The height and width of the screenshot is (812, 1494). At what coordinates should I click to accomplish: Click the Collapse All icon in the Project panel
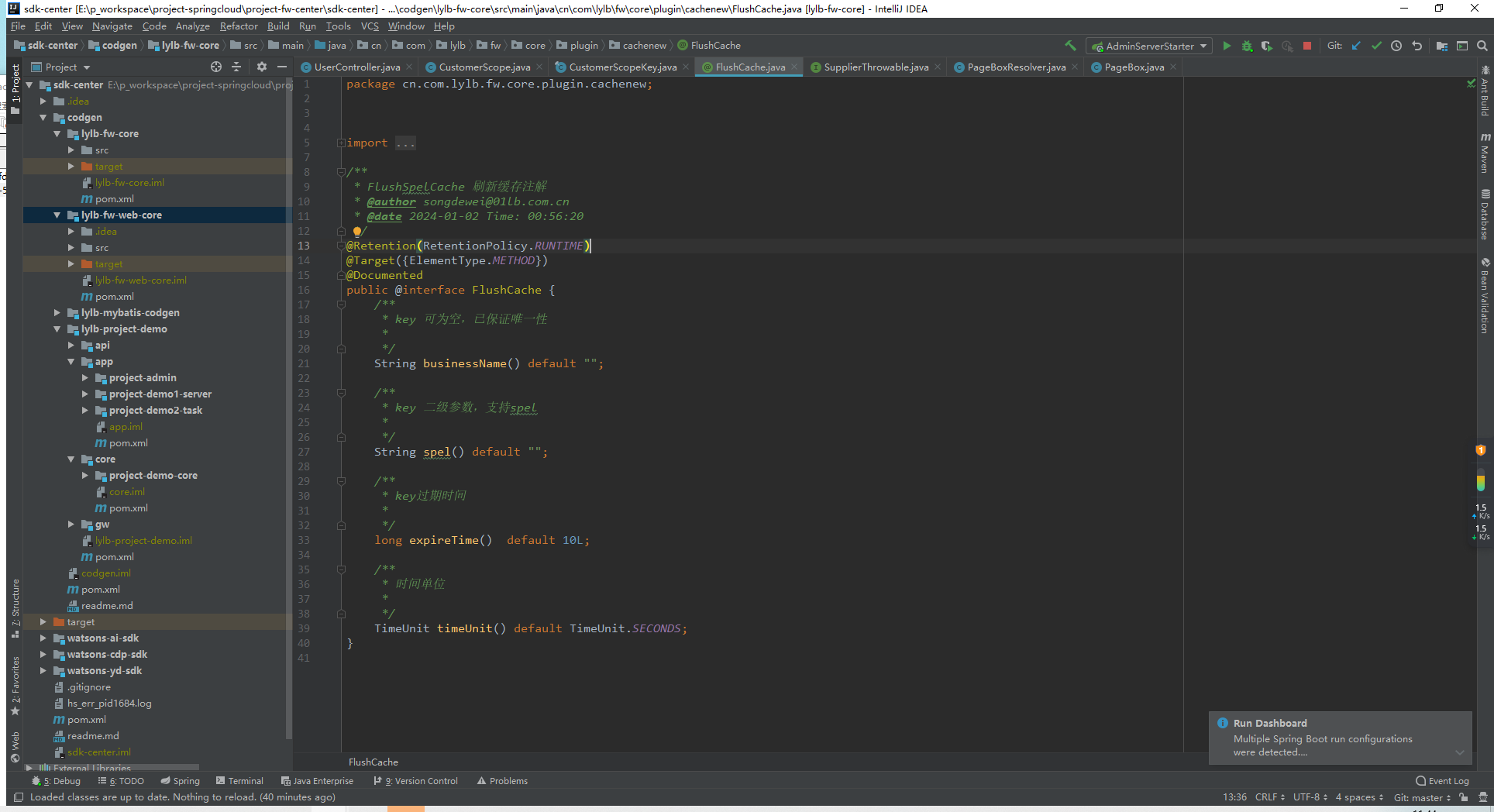pos(236,67)
